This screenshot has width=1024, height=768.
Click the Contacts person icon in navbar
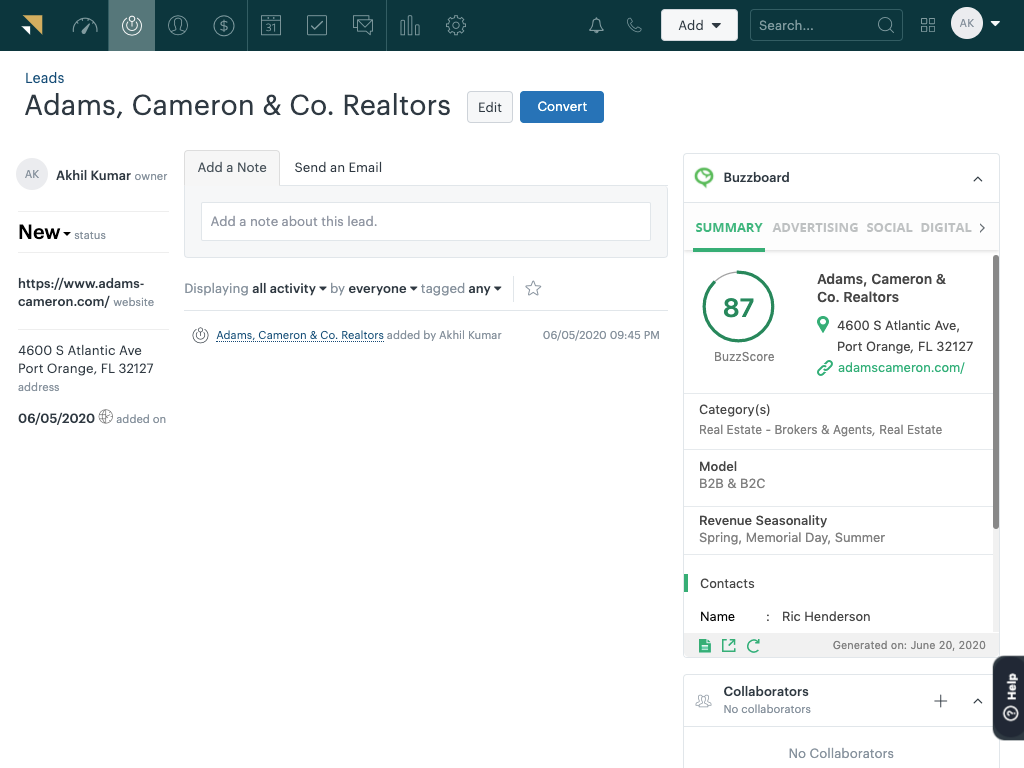click(x=178, y=26)
